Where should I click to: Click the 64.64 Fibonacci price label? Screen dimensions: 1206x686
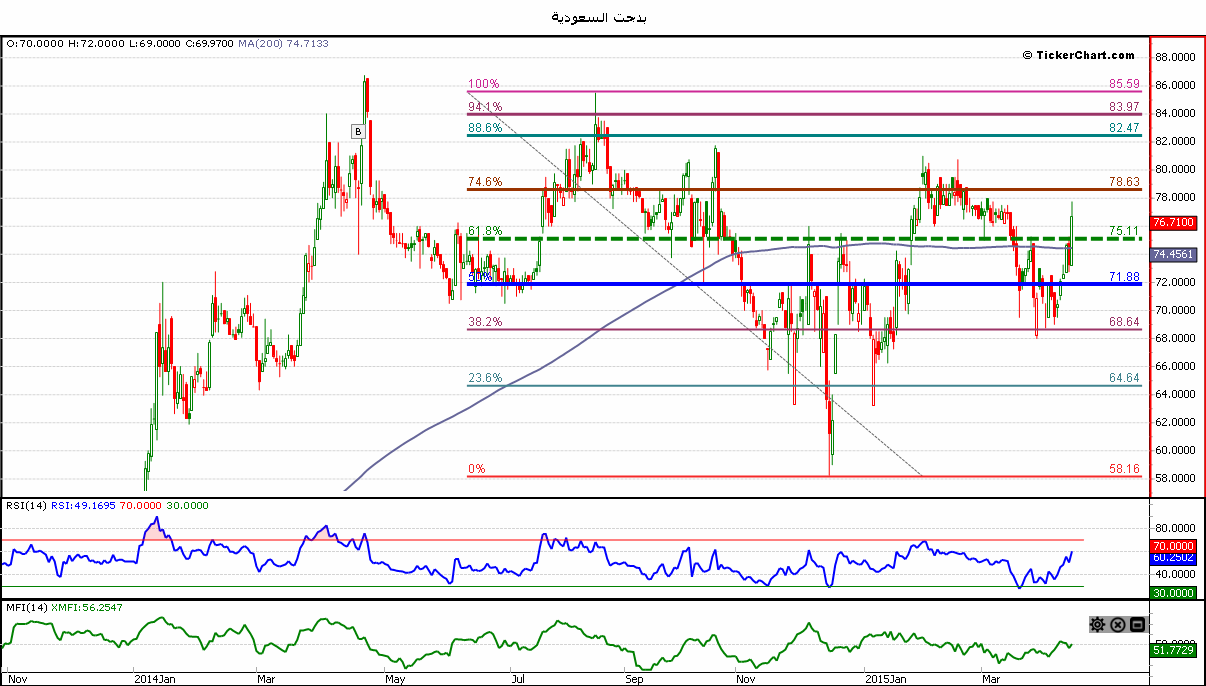1124,378
